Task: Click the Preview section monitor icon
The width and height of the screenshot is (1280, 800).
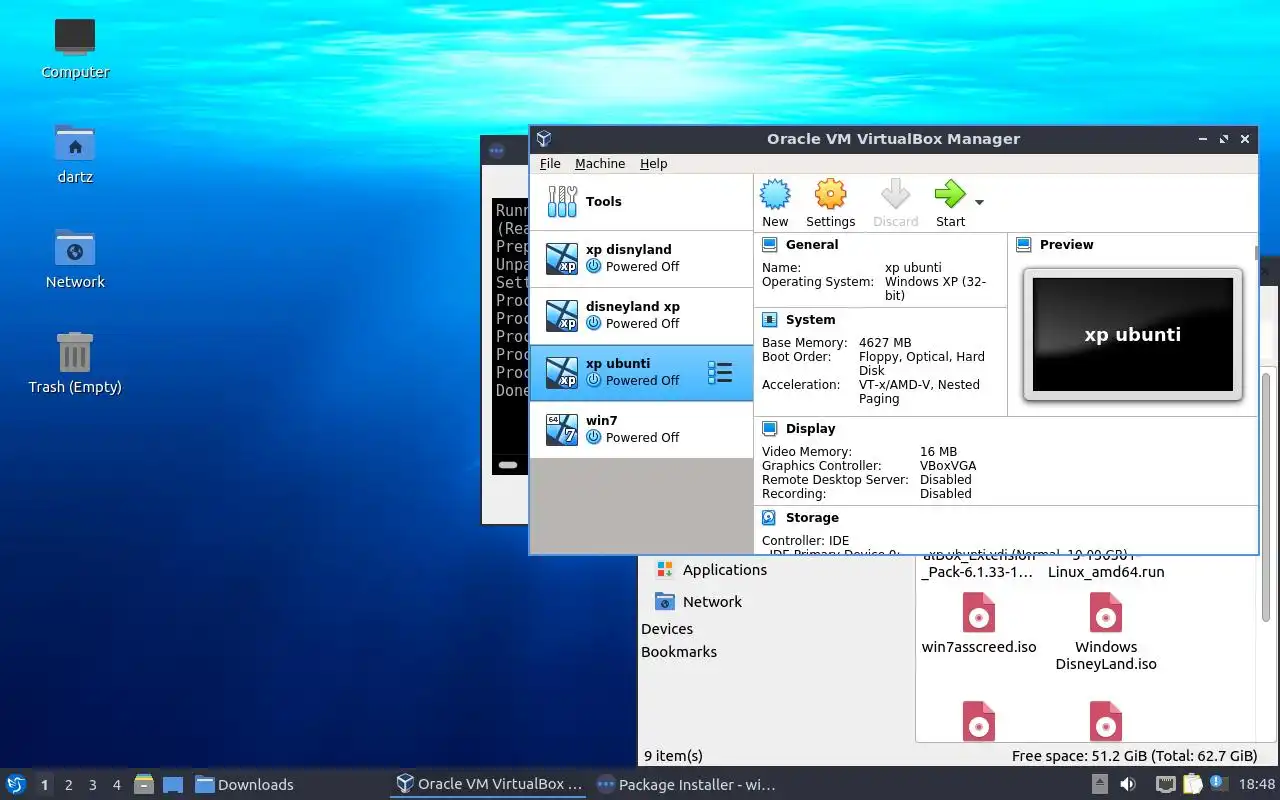Action: (1023, 245)
